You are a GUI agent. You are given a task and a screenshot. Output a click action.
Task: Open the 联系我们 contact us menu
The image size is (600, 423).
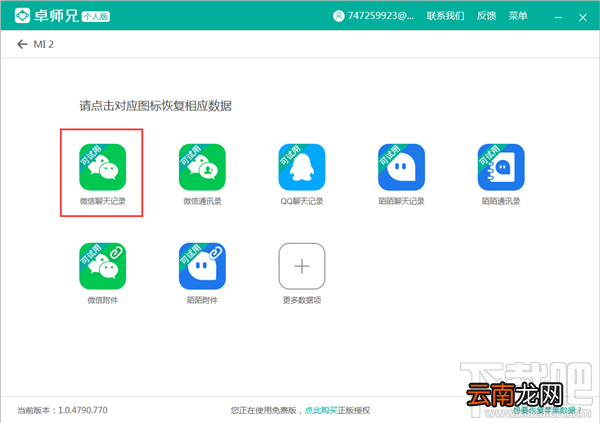point(445,16)
